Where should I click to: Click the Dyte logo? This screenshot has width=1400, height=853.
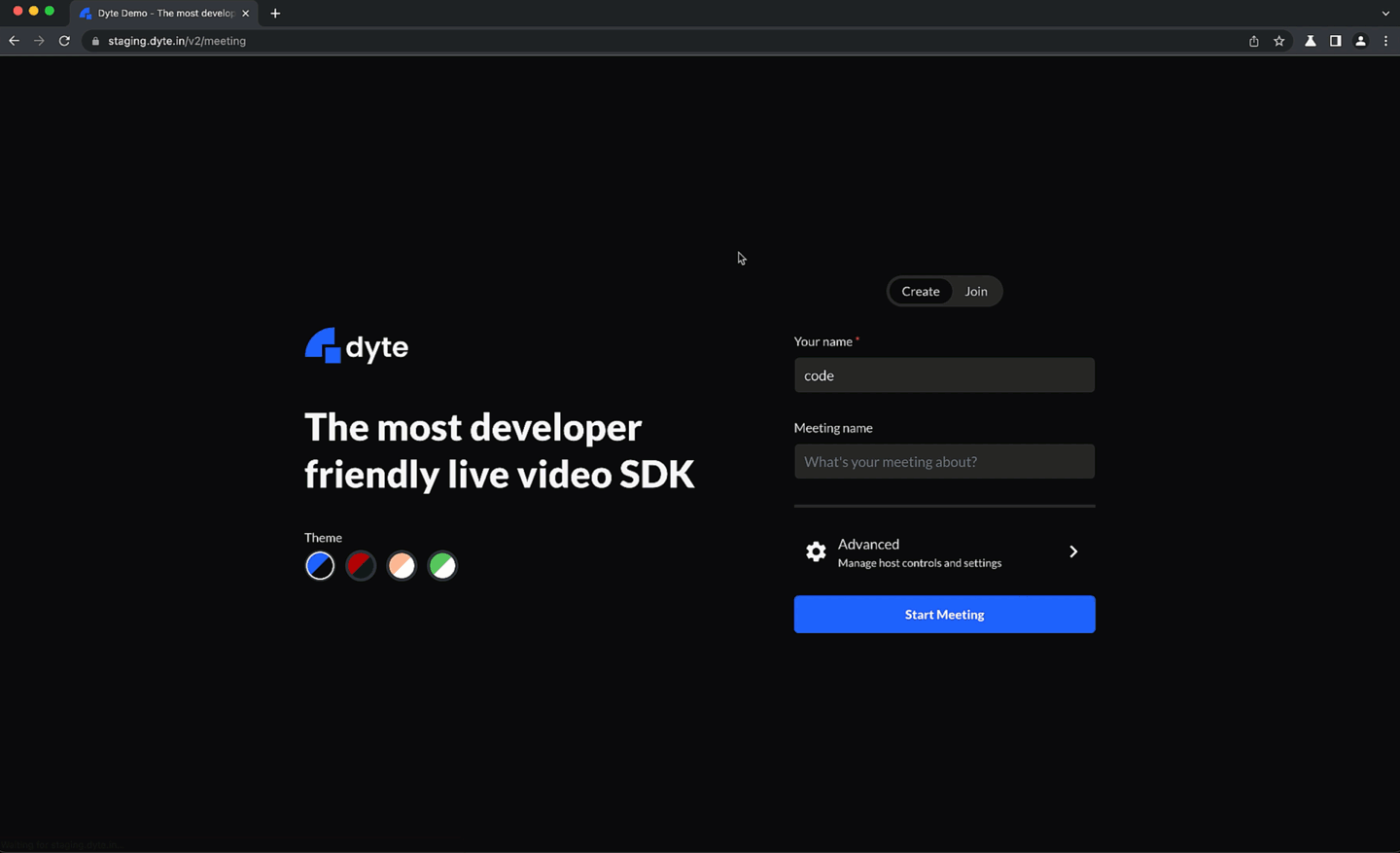click(x=356, y=345)
